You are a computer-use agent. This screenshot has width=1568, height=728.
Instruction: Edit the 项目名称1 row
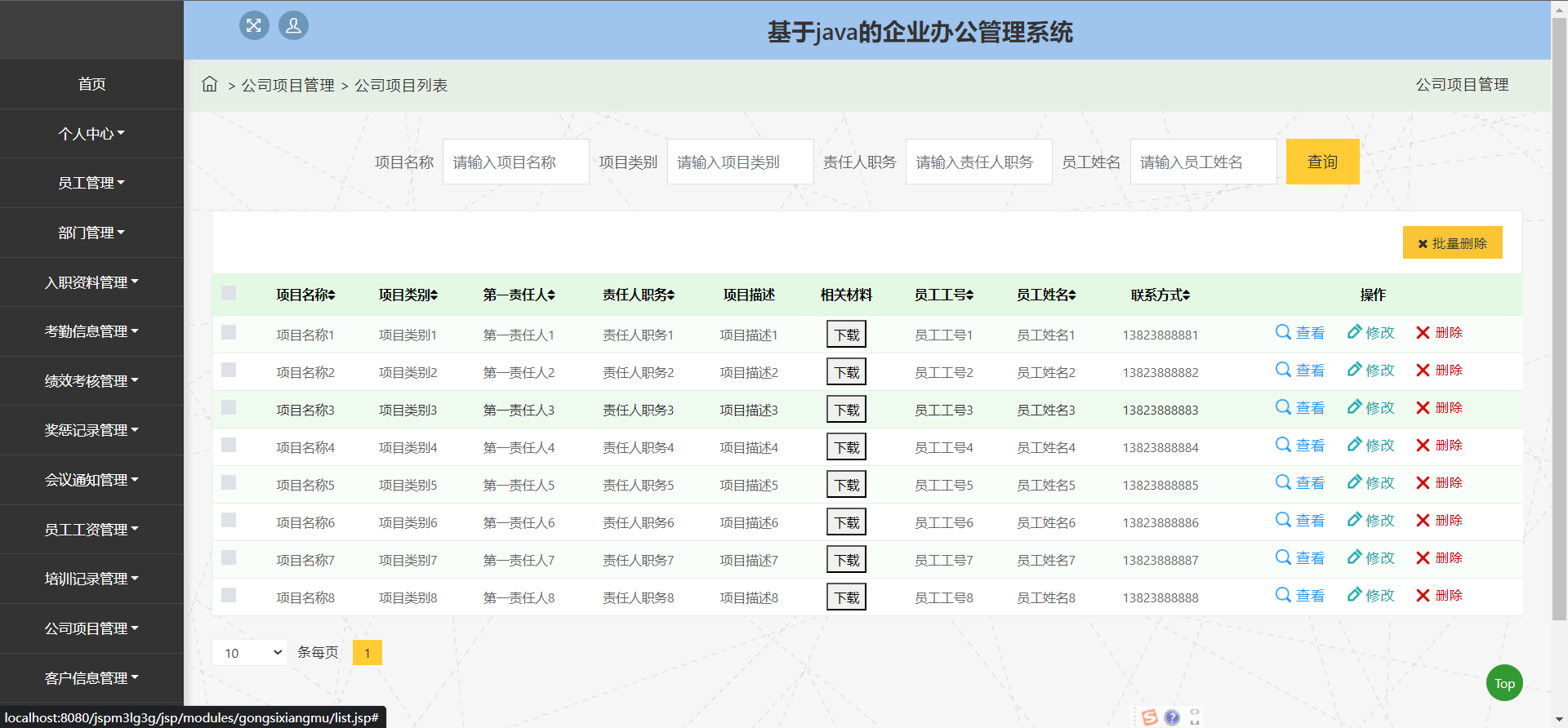click(1371, 332)
